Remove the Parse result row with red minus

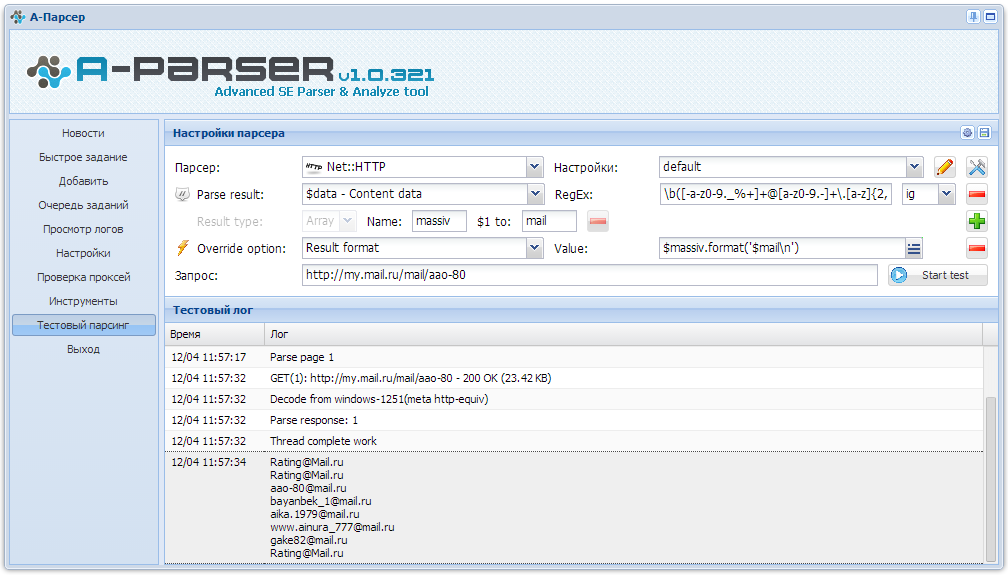pos(977,194)
